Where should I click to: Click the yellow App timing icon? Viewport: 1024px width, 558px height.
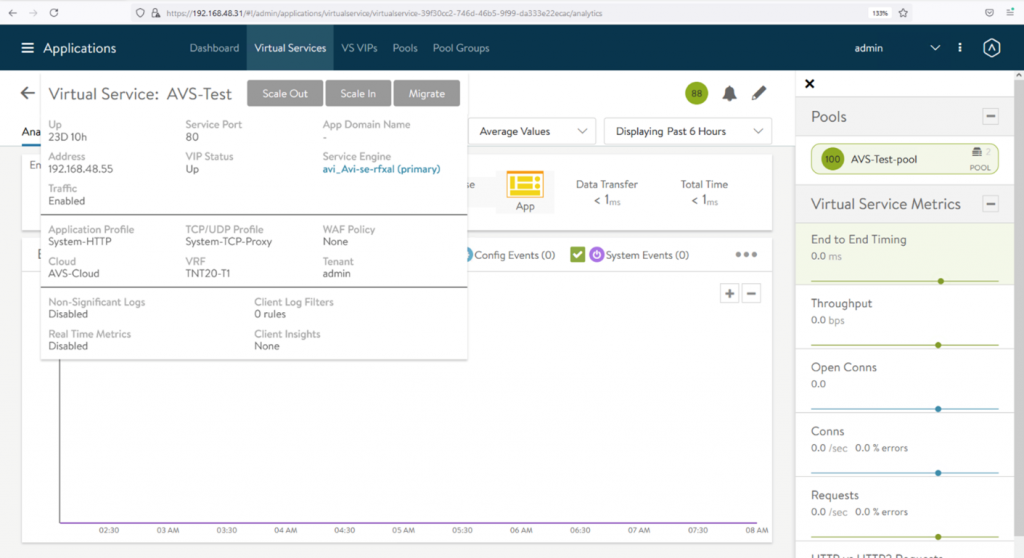tap(524, 186)
